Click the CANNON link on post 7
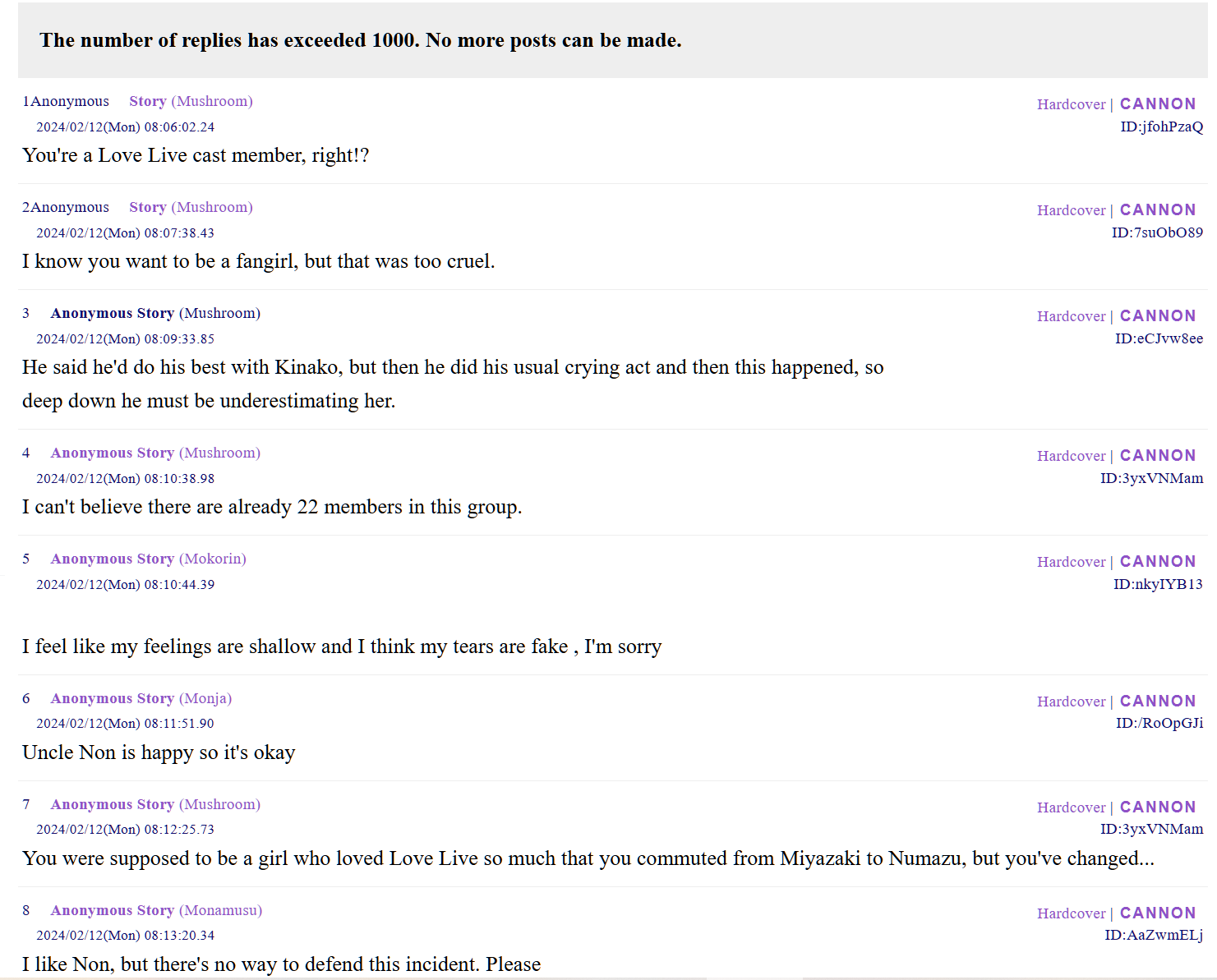The height and width of the screenshot is (980, 1217). pyautogui.click(x=1158, y=807)
